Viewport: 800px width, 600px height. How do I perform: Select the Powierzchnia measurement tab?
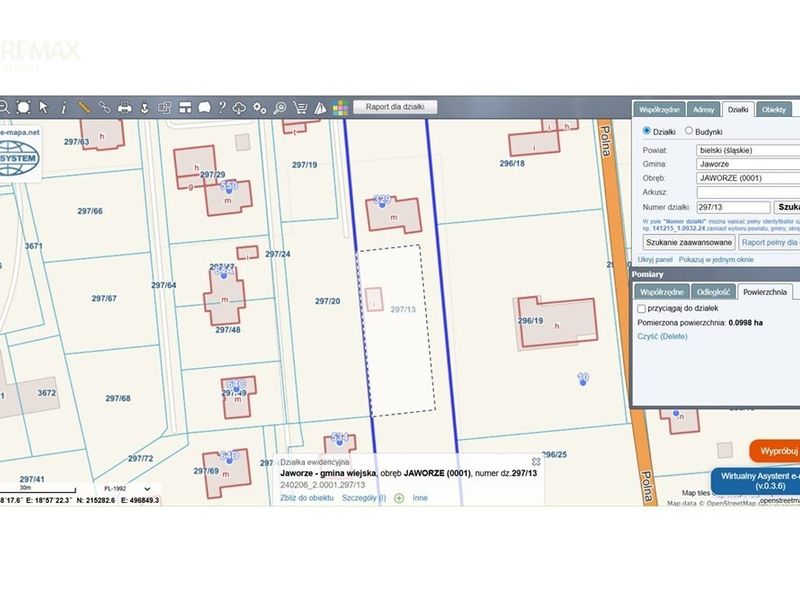pyautogui.click(x=765, y=292)
